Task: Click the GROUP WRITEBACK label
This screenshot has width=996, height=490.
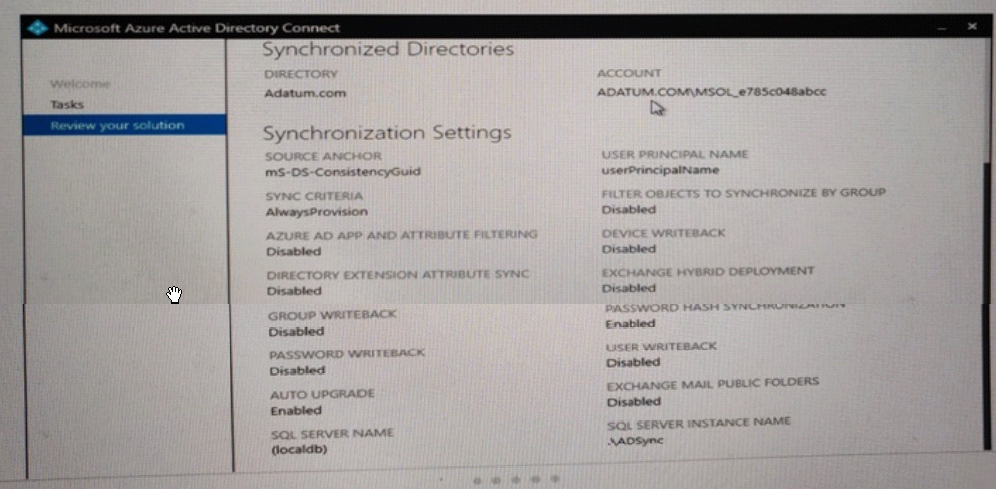Action: (x=332, y=315)
